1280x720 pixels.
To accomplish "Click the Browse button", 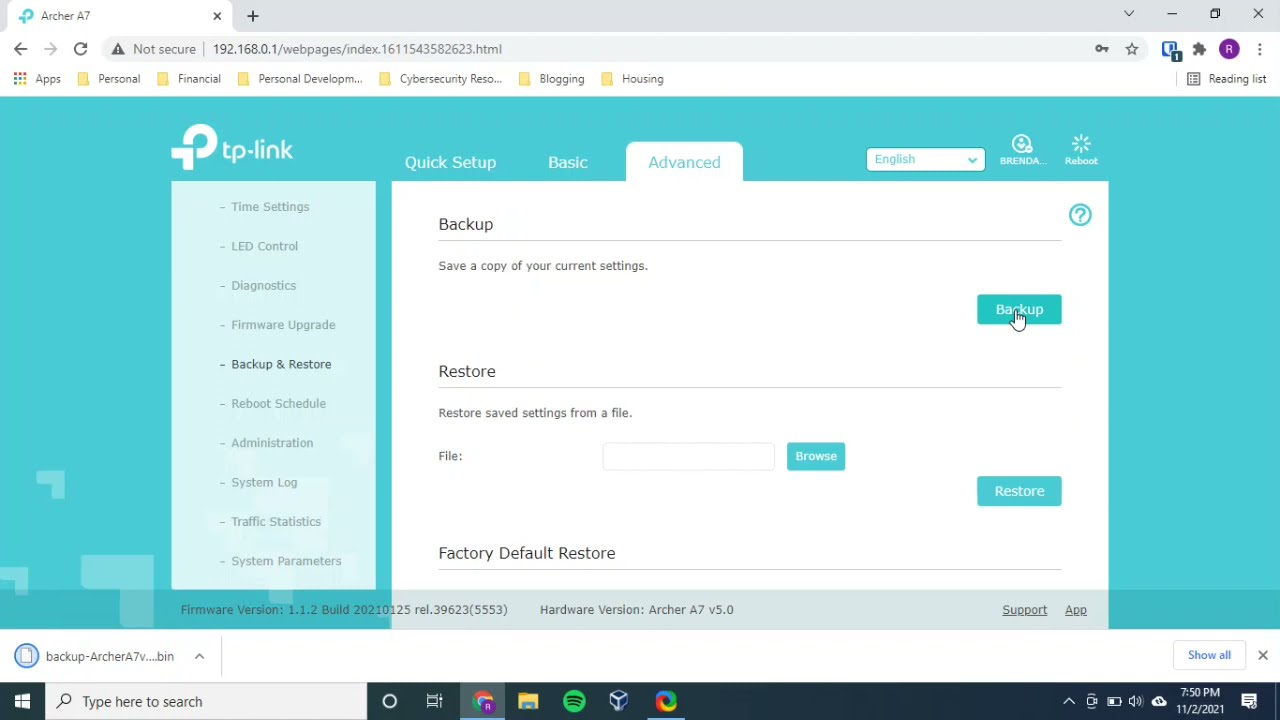I will [x=816, y=456].
